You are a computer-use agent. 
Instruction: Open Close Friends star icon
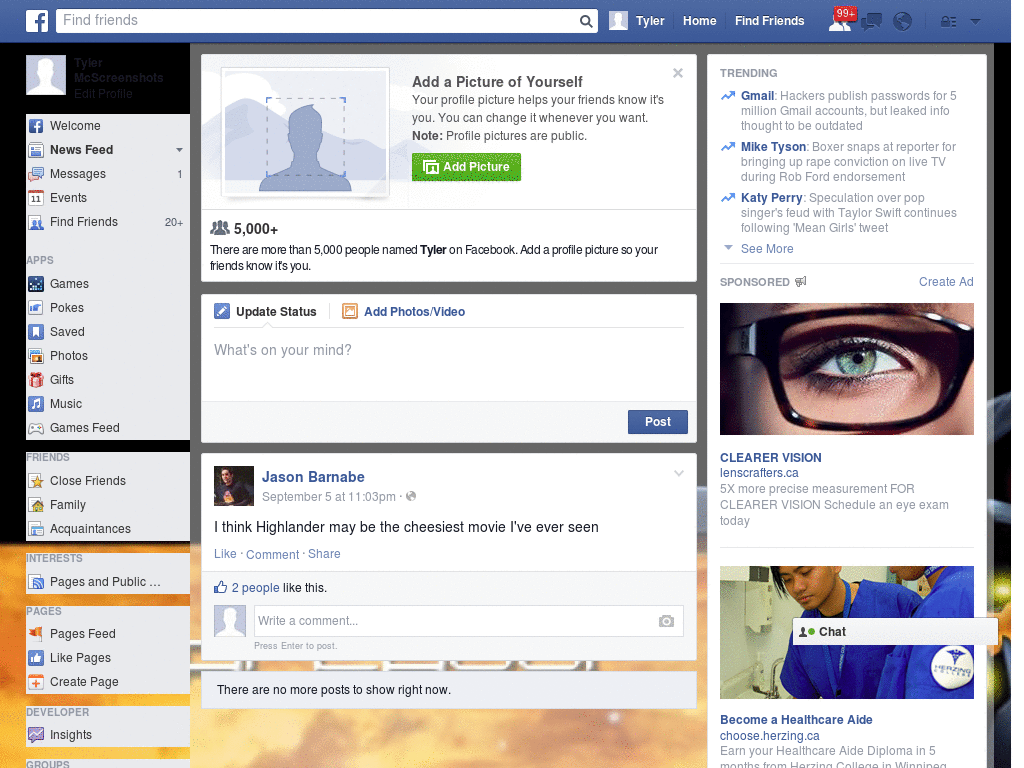36,481
